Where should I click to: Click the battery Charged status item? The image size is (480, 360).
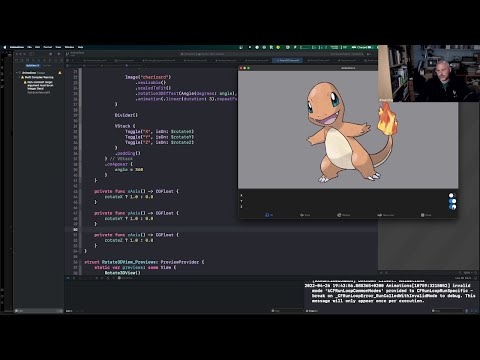363,47
